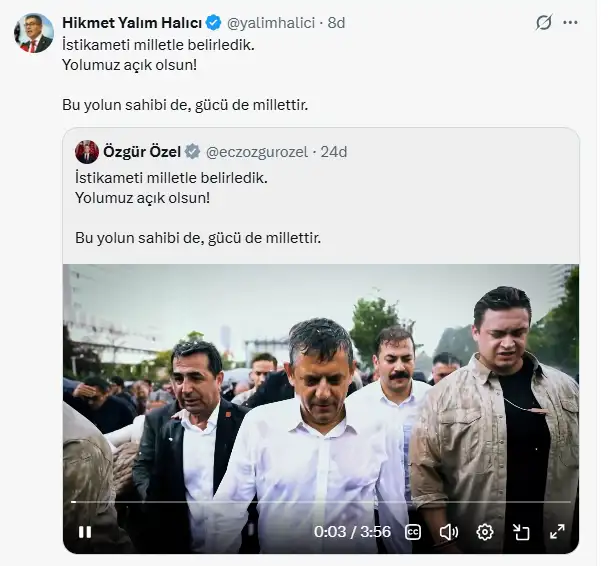
Task: Open the video settings gear
Action: pos(485,532)
